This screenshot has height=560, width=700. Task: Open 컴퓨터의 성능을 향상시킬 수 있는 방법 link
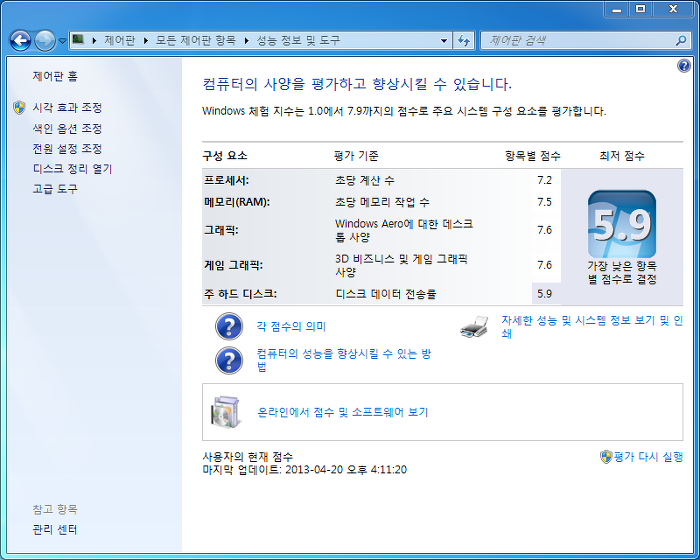pyautogui.click(x=344, y=360)
